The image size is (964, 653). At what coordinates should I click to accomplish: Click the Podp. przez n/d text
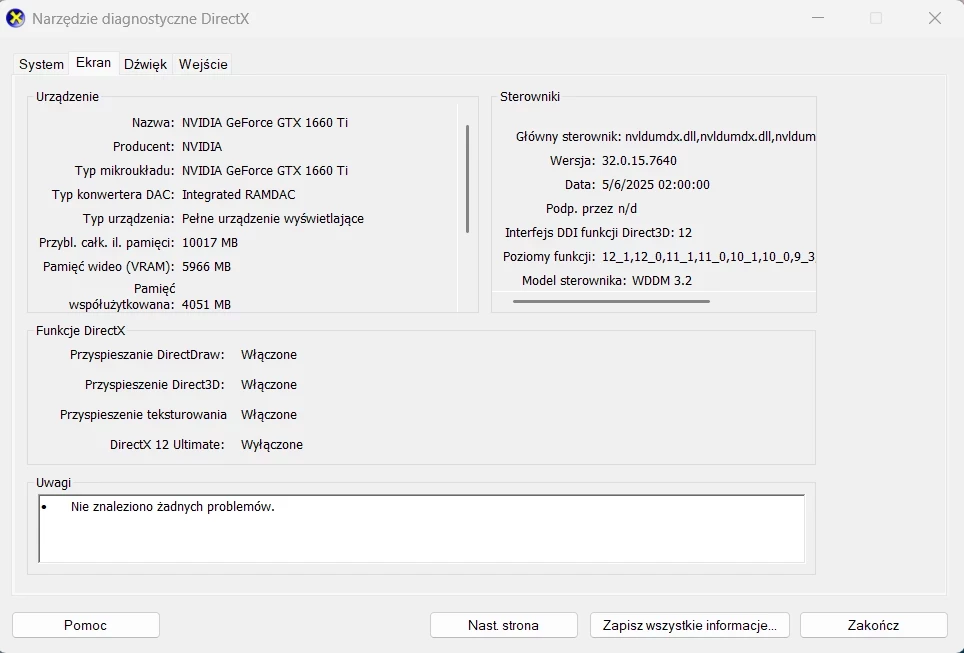point(591,208)
